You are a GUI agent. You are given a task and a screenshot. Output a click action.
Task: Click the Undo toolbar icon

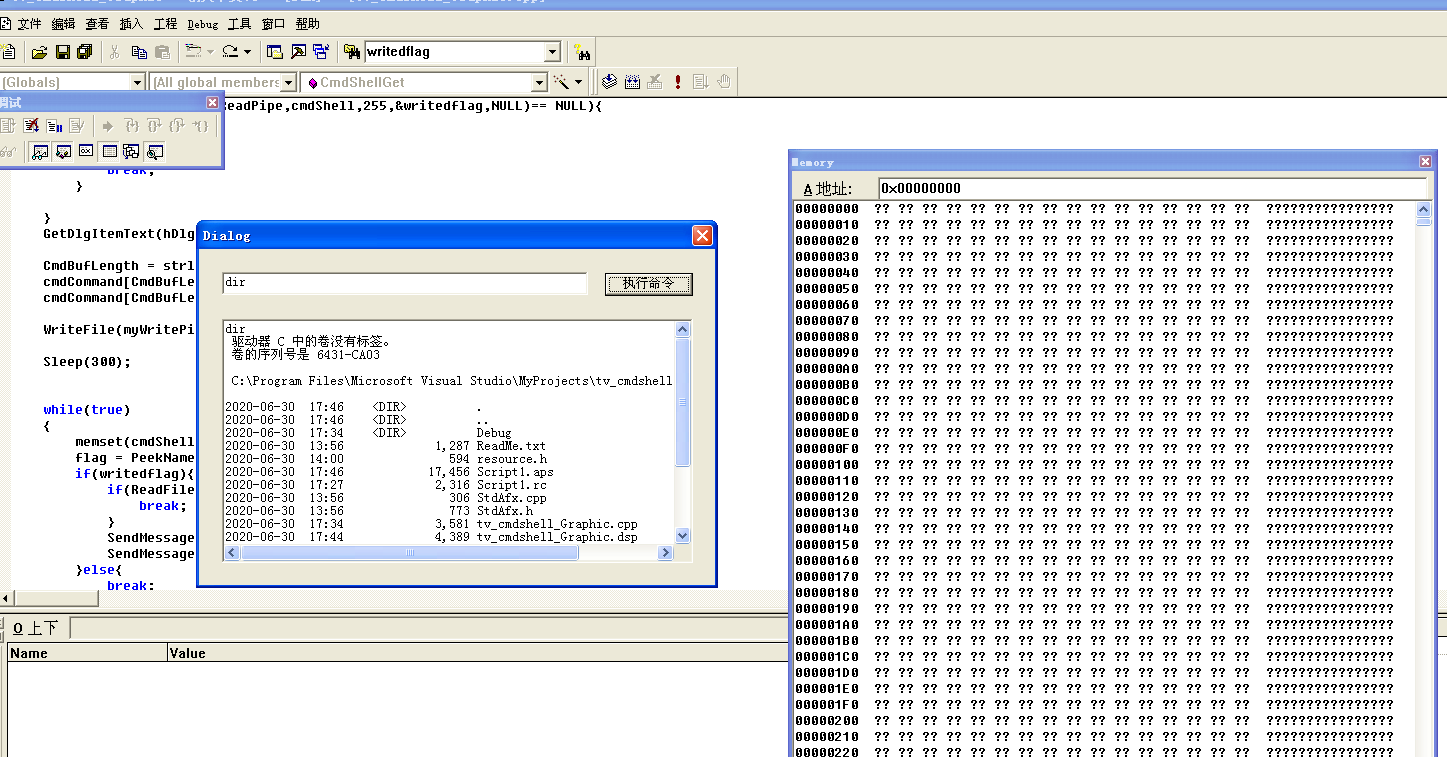[192, 52]
